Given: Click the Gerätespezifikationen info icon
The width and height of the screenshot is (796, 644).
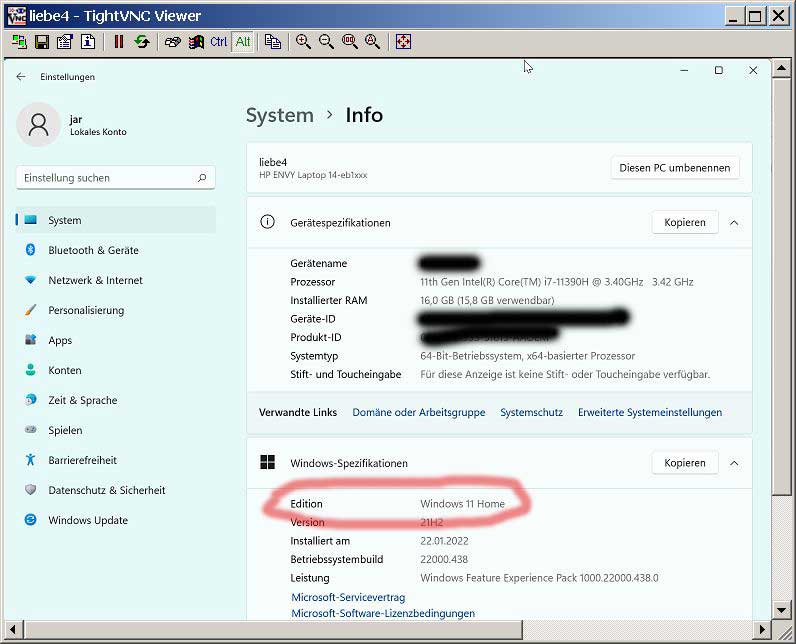Looking at the screenshot, I should pos(268,222).
